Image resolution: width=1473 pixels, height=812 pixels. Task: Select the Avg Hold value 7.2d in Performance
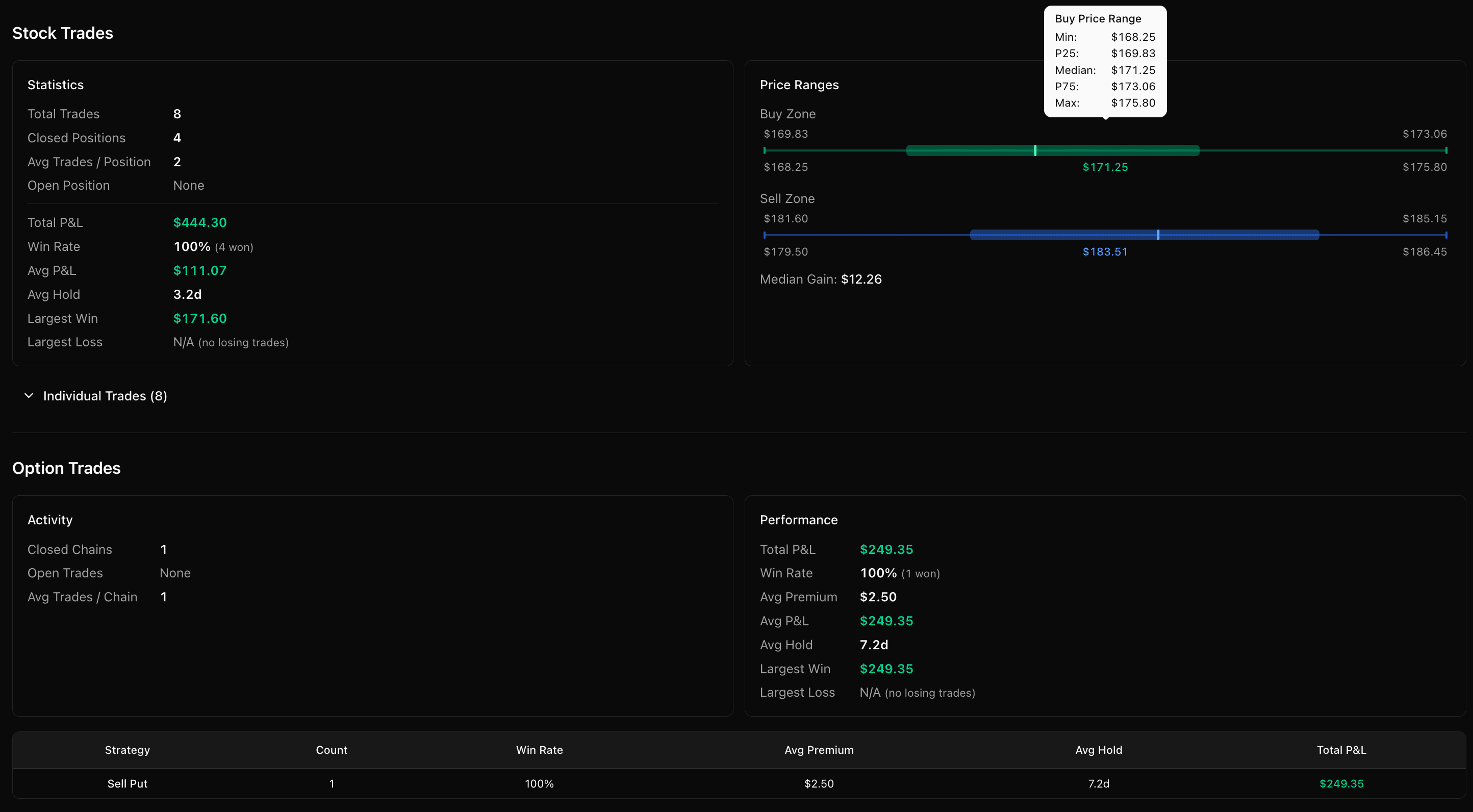point(873,645)
